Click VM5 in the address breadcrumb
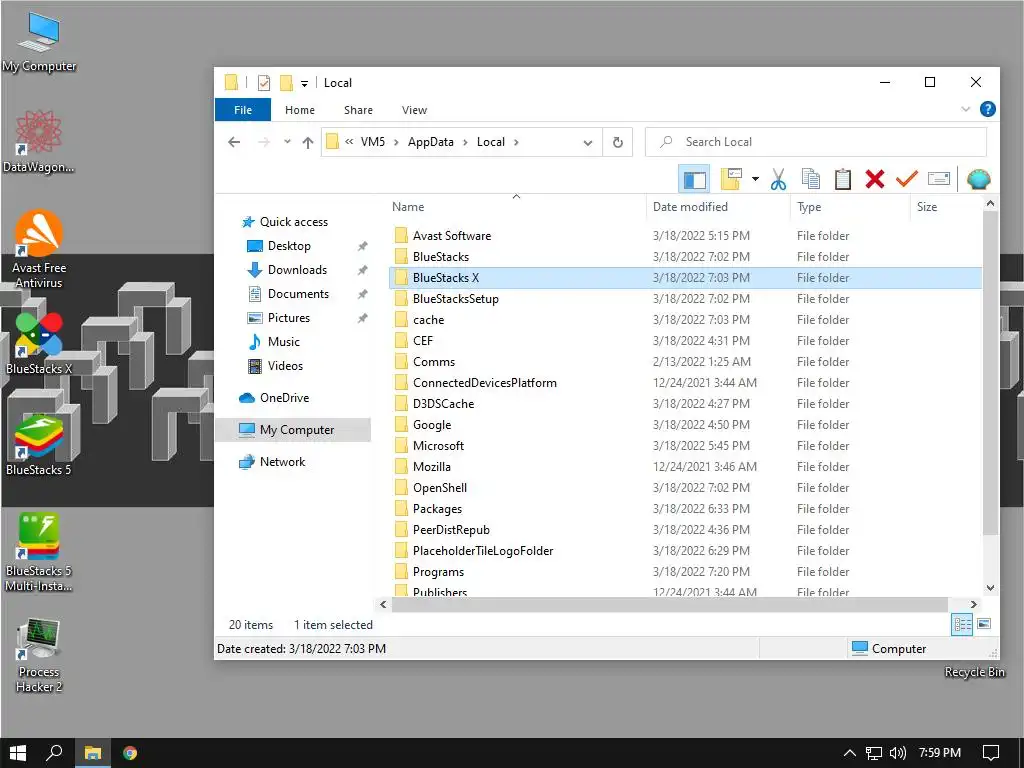1024x768 pixels. point(373,142)
